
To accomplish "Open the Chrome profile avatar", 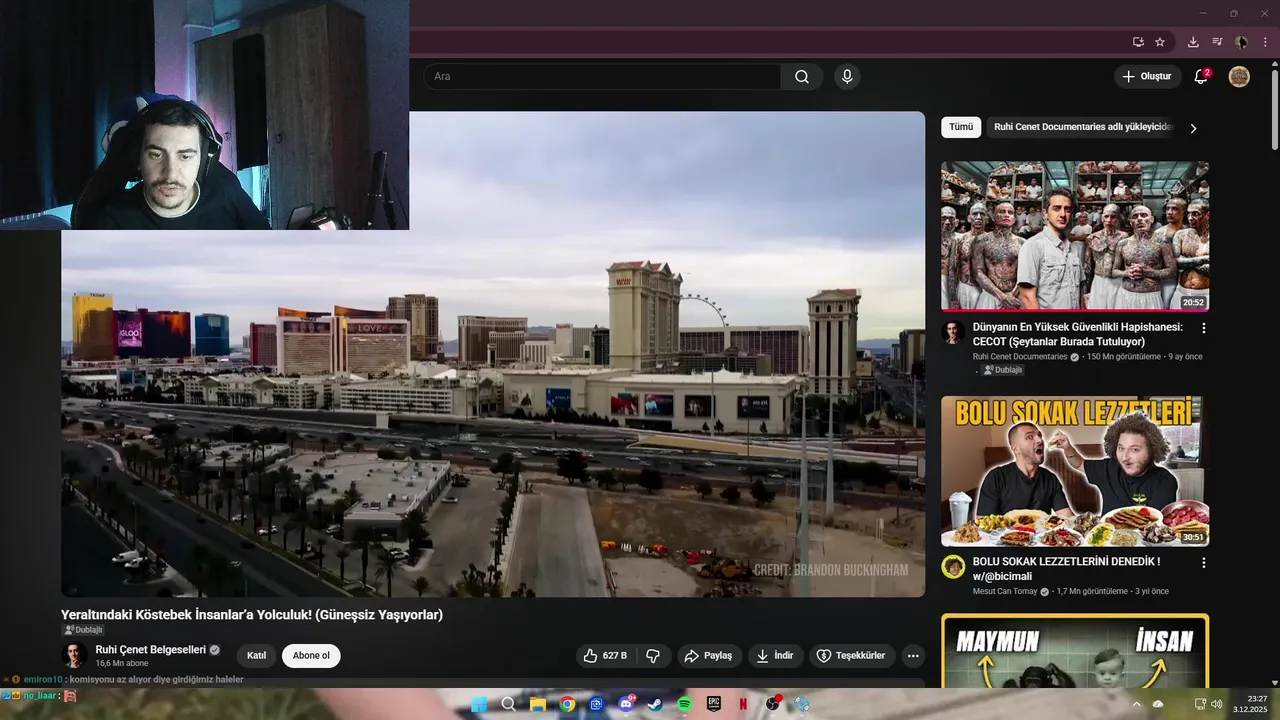I will (x=1241, y=42).
